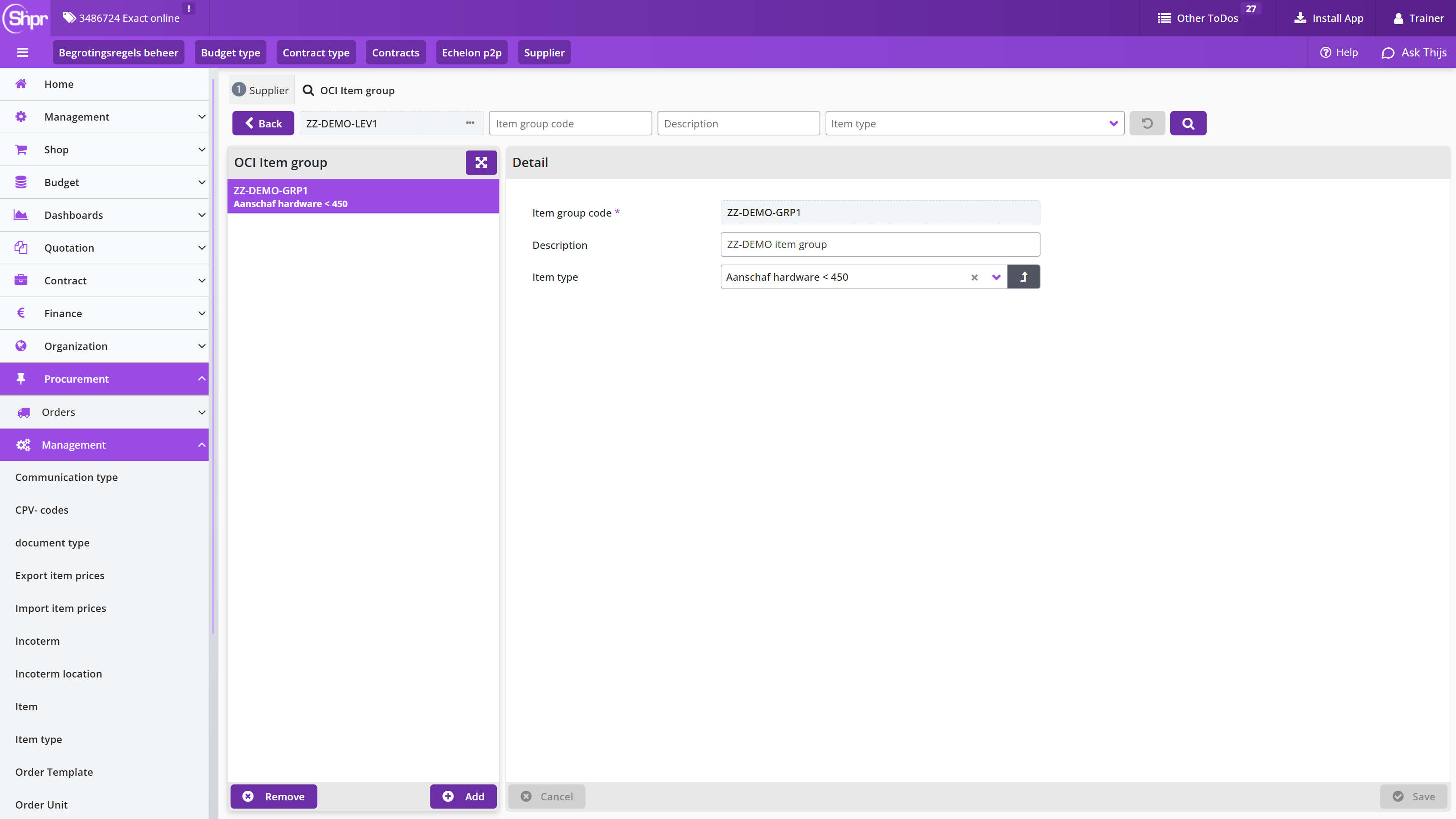Toggle the hamburger sidebar menu icon
The height and width of the screenshot is (819, 1456).
tap(23, 53)
